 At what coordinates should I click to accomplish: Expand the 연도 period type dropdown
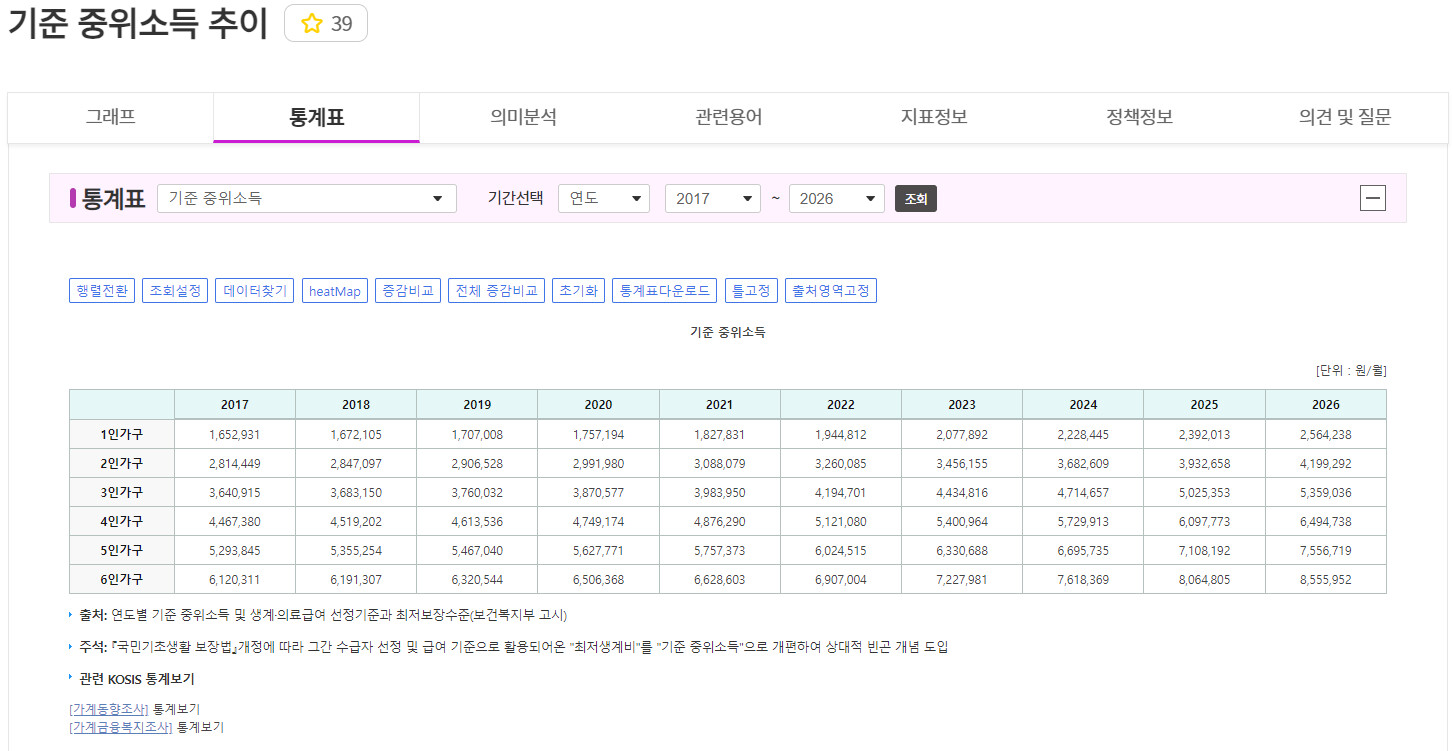[604, 198]
